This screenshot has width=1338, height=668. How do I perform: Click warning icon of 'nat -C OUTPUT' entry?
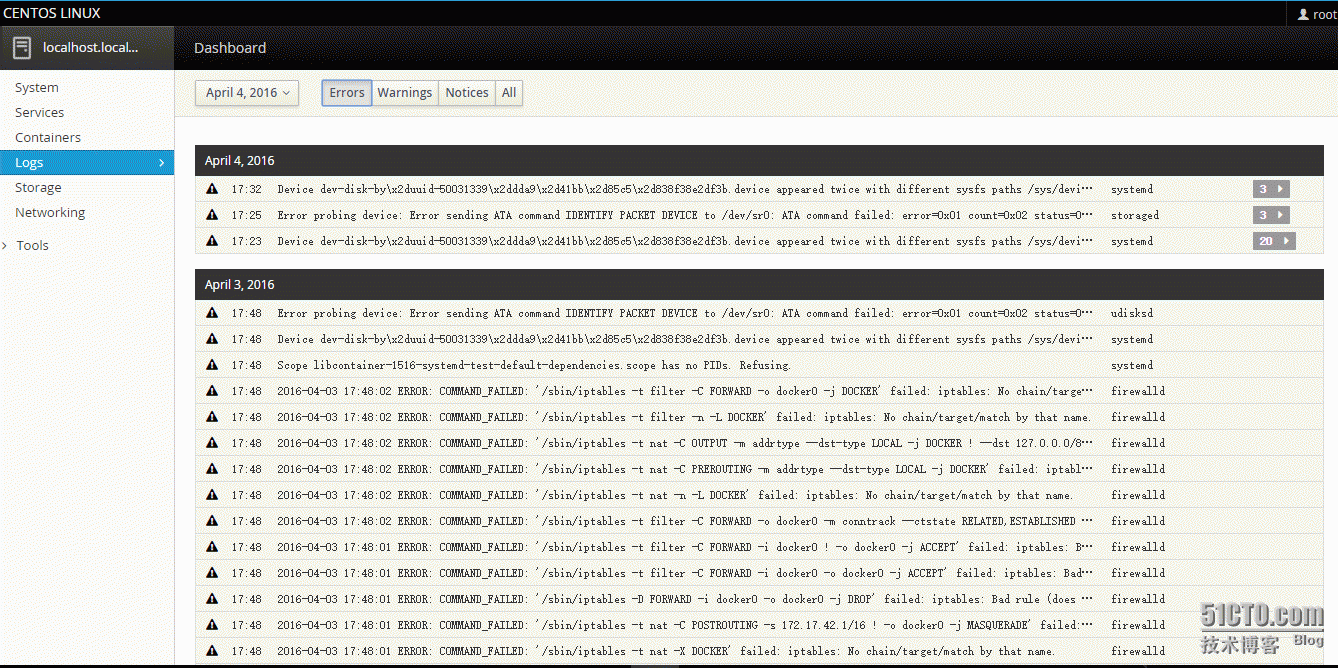[x=212, y=443]
